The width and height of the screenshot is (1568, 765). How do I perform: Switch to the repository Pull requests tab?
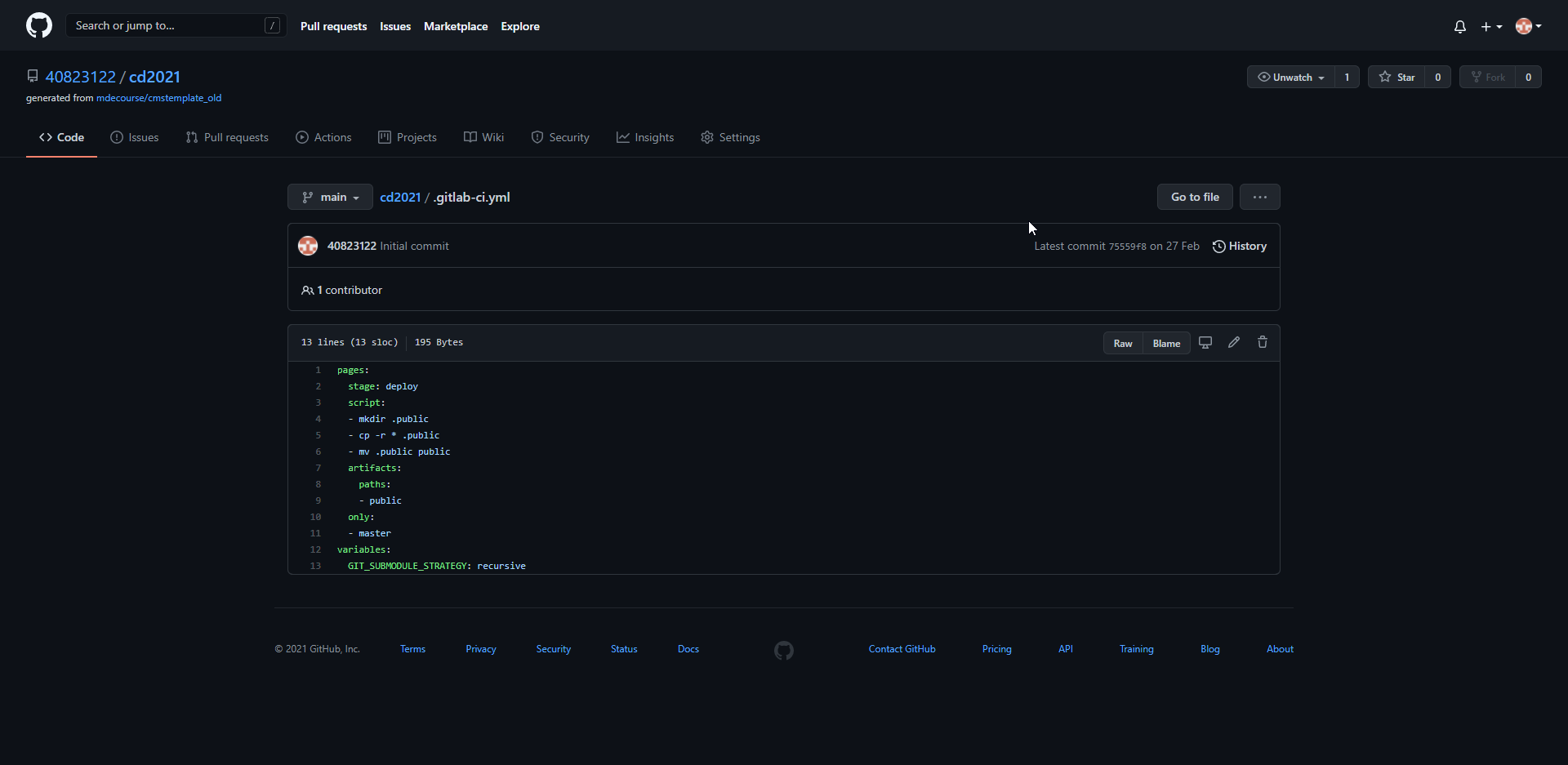click(227, 137)
